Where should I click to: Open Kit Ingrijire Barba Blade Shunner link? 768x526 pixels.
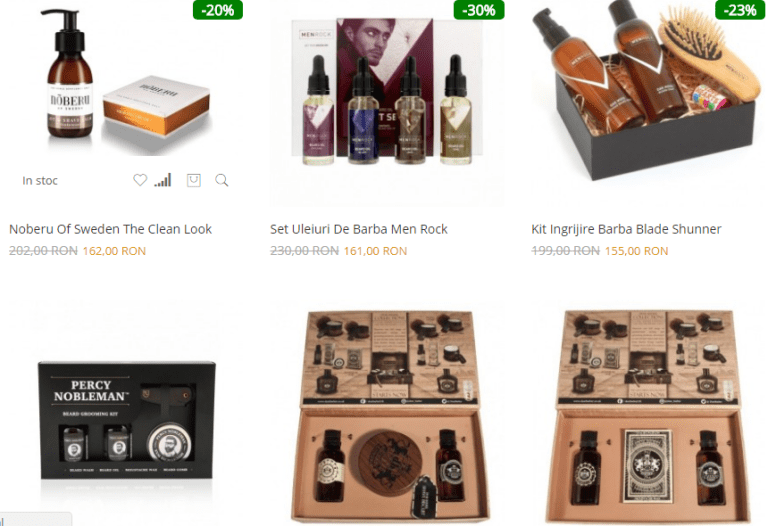coord(626,229)
